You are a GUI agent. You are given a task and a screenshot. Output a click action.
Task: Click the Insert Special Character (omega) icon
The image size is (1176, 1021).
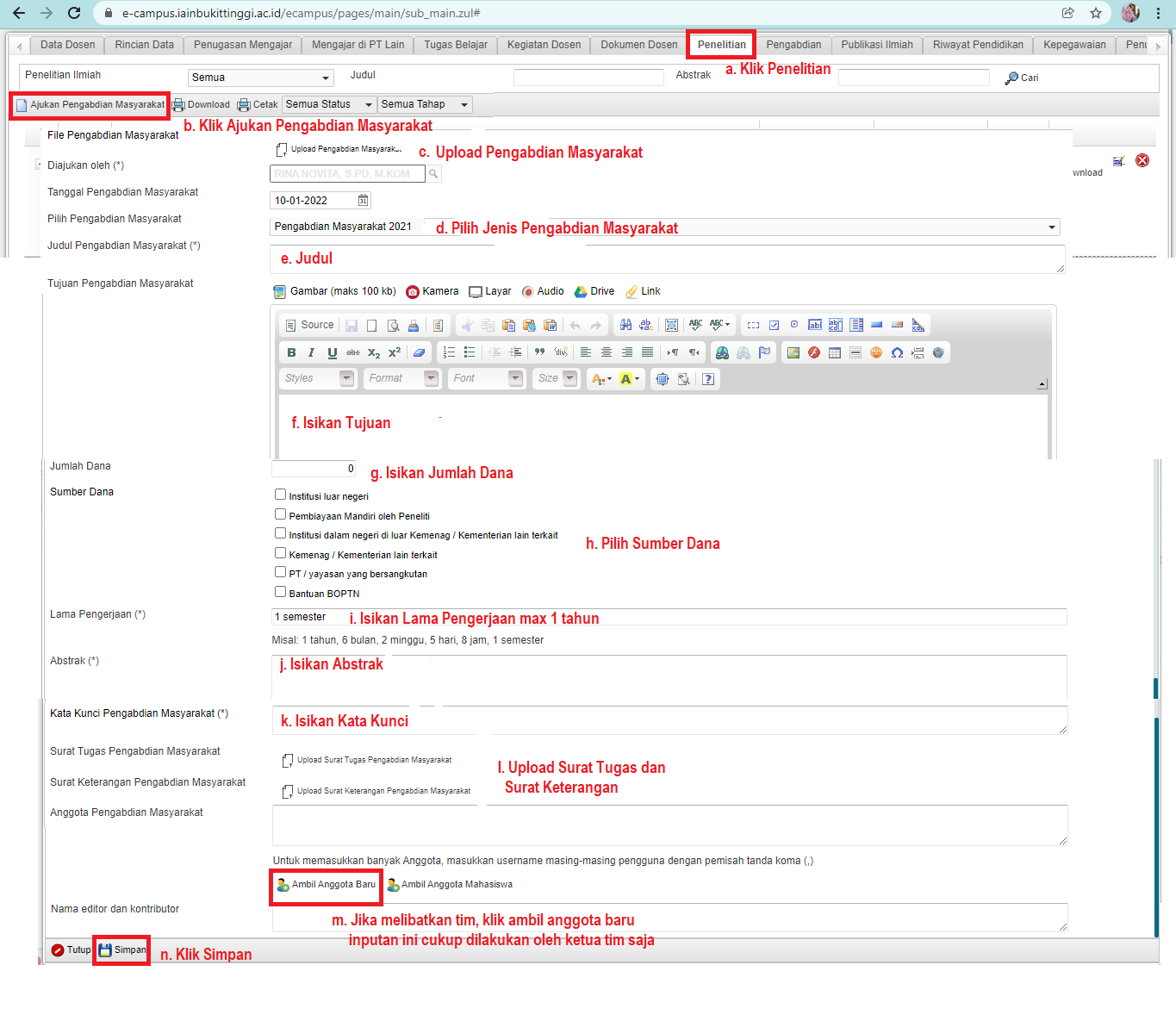pyautogui.click(x=897, y=352)
